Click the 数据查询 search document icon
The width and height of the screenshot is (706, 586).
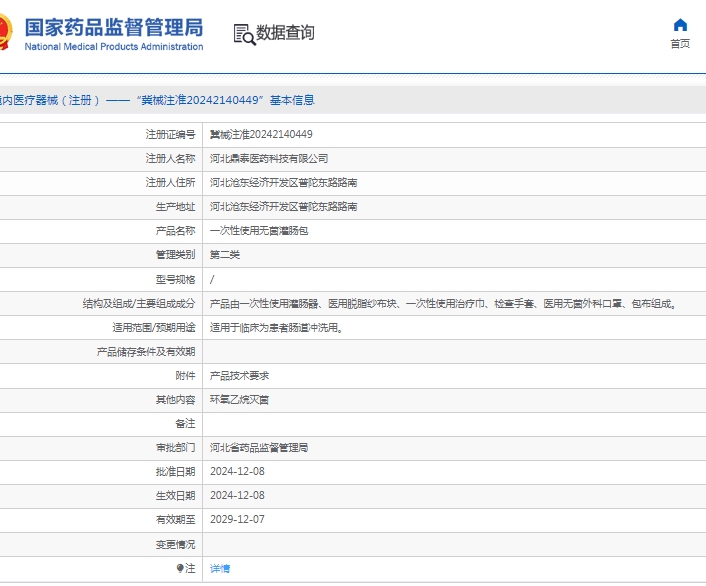(x=244, y=35)
